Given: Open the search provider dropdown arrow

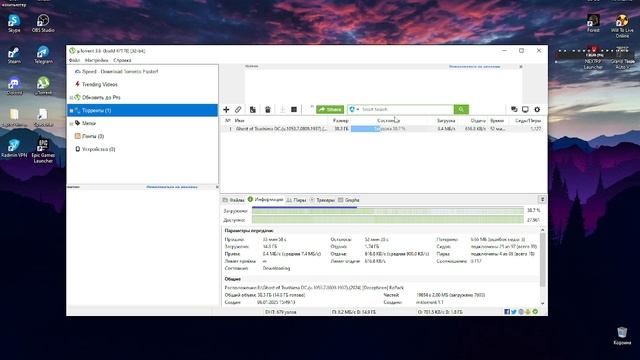Looking at the screenshot, I should (x=358, y=109).
